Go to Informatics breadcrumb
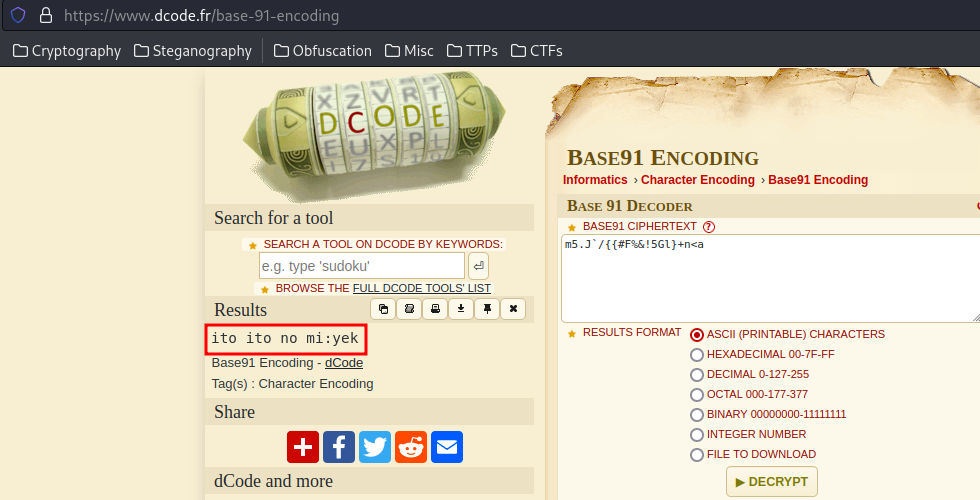Image resolution: width=980 pixels, height=500 pixels. (x=595, y=180)
